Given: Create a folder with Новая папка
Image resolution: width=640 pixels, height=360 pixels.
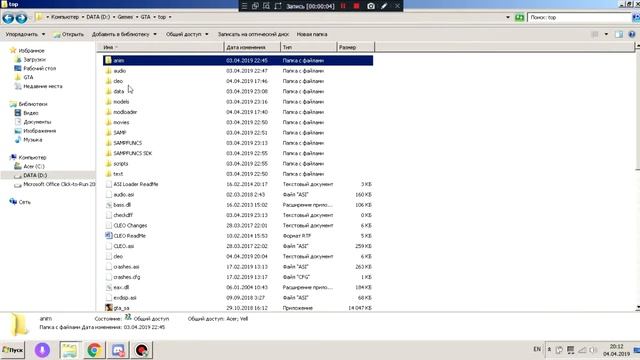Looking at the screenshot, I should click(x=312, y=34).
